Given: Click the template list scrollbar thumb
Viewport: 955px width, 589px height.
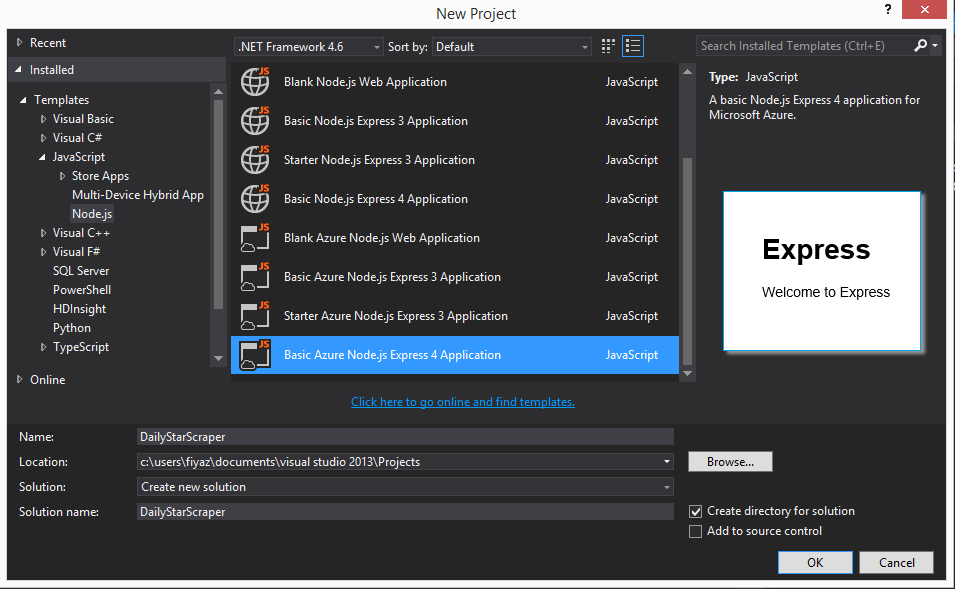Looking at the screenshot, I should 687,261.
